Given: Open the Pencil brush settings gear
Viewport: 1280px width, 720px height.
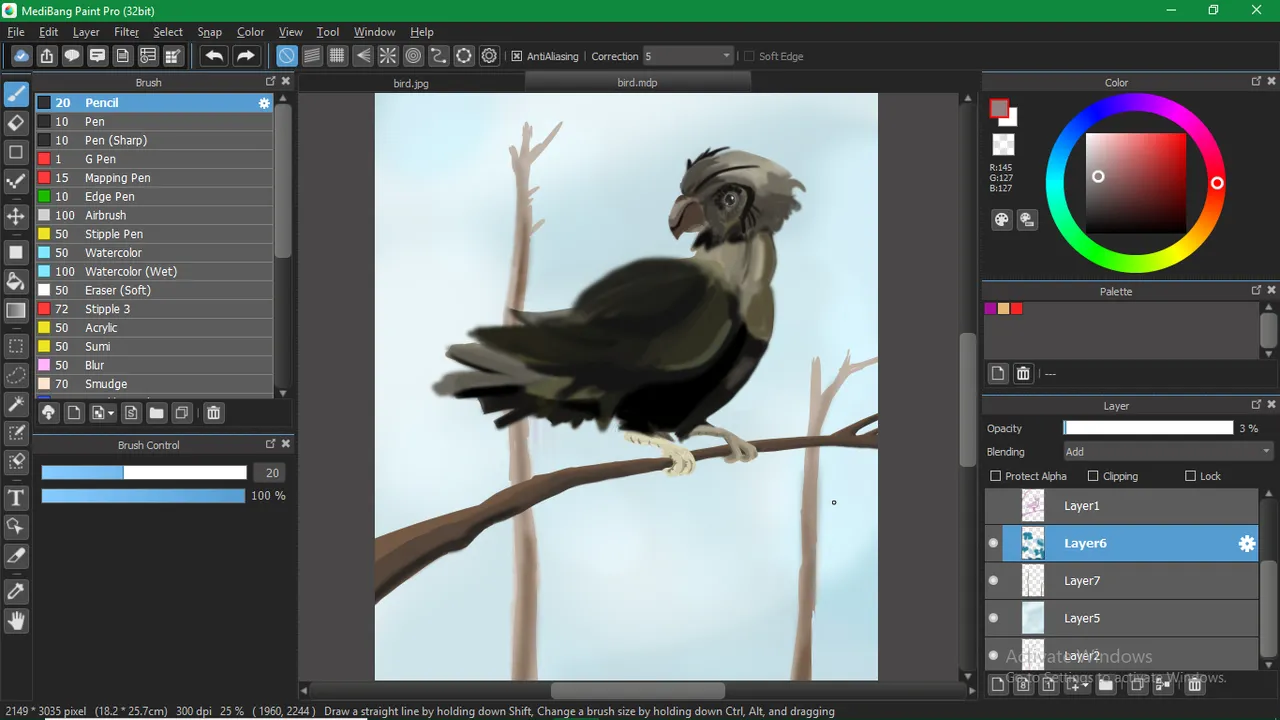Looking at the screenshot, I should click(264, 103).
